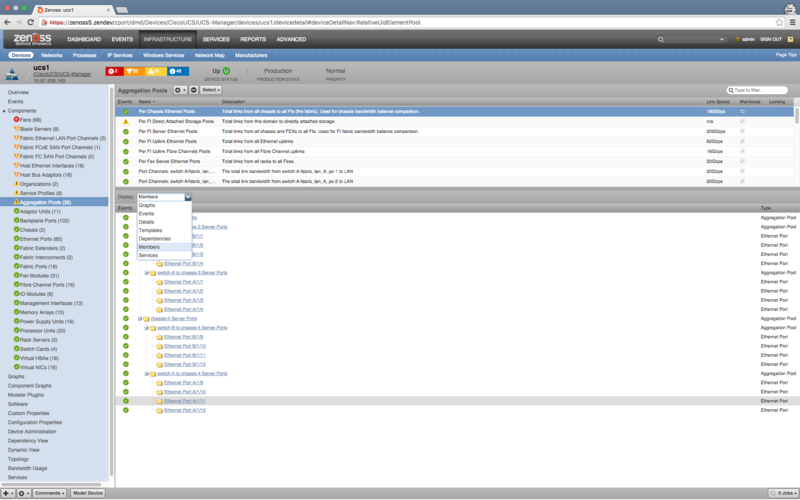Screen dimensions: 800x500
Task: Open the browser hamburger menu
Action: pos(792,22)
